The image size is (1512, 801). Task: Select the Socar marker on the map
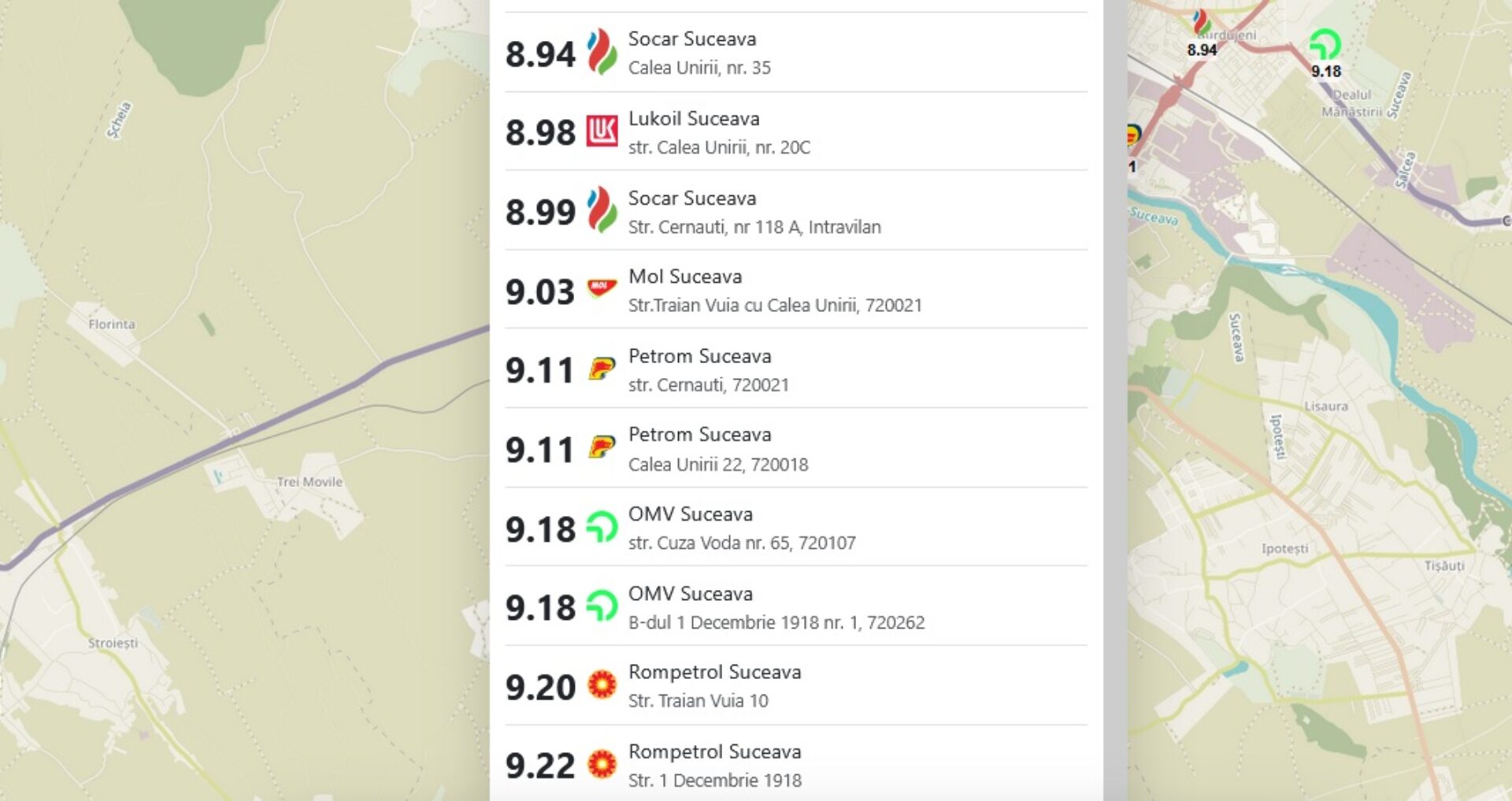[x=1201, y=23]
